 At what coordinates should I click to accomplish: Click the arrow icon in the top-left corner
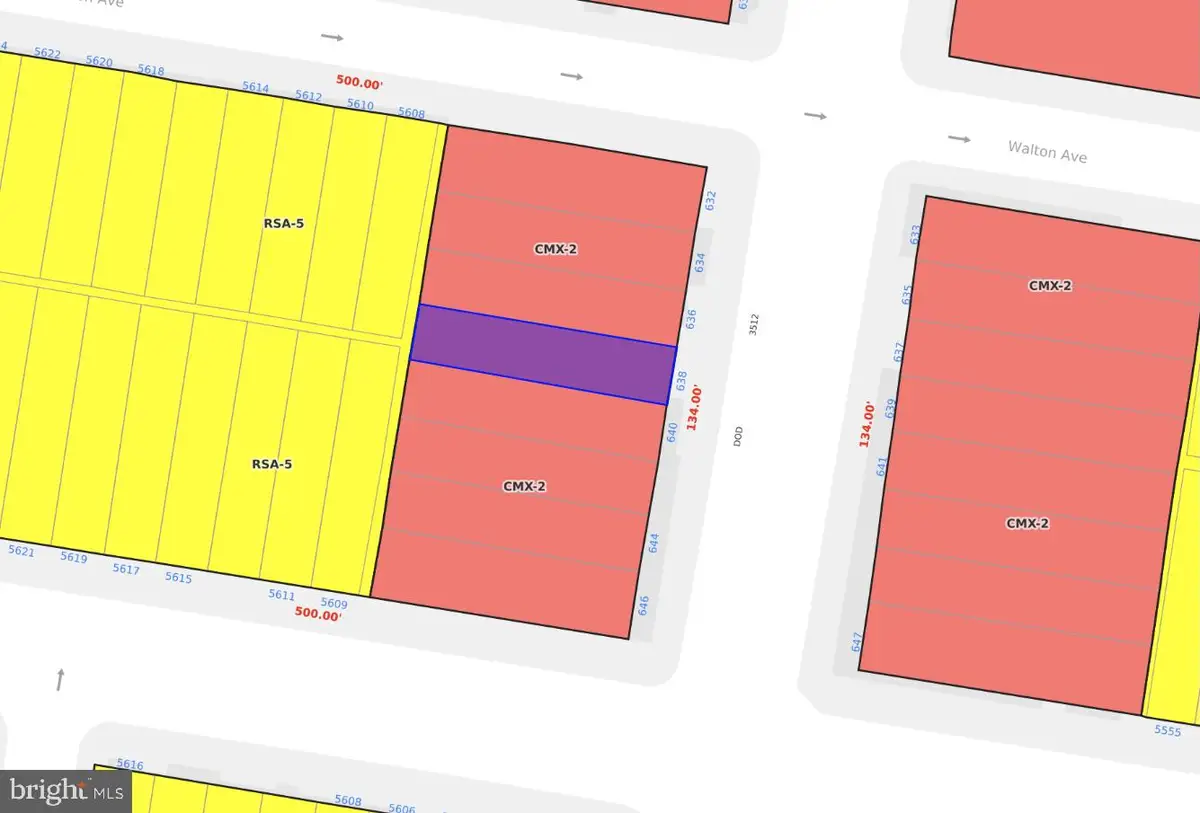click(332, 36)
